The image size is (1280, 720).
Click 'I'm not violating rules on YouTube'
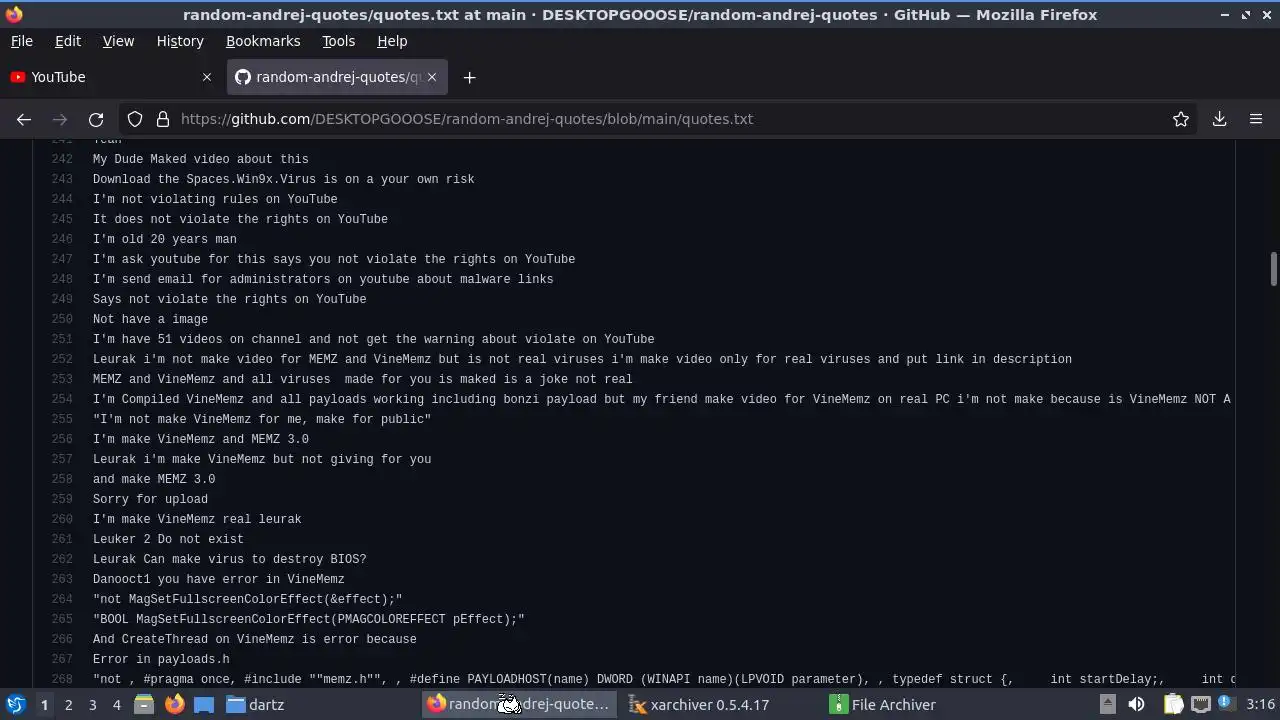point(215,199)
